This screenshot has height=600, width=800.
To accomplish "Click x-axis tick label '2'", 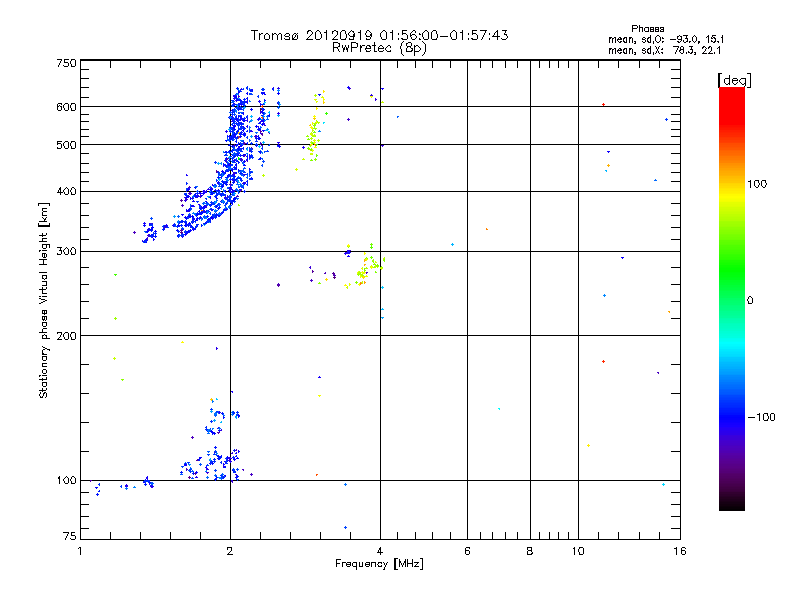I will tap(230, 551).
